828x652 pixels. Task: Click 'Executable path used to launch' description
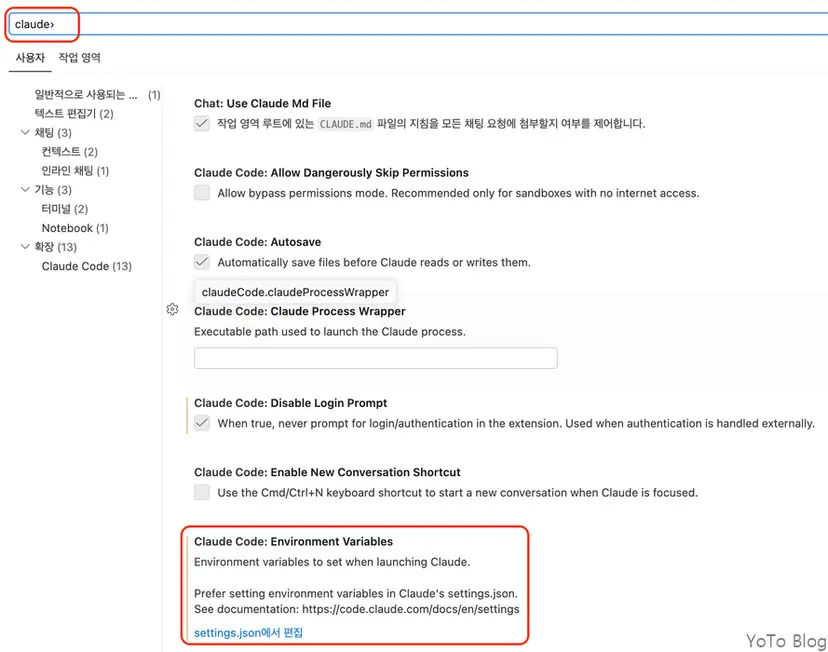(x=330, y=332)
